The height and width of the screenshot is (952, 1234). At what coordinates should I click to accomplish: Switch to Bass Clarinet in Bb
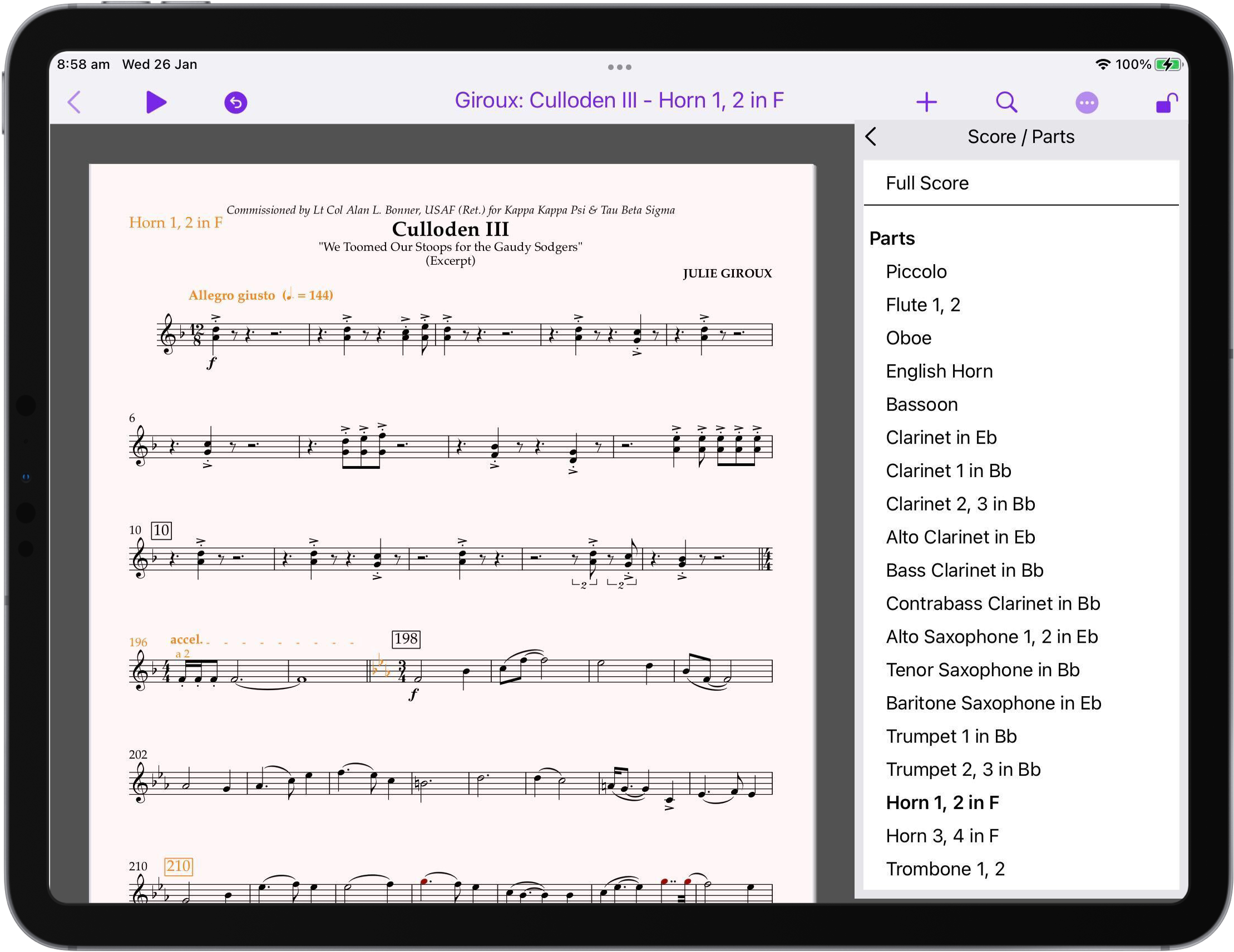[x=1020, y=571]
